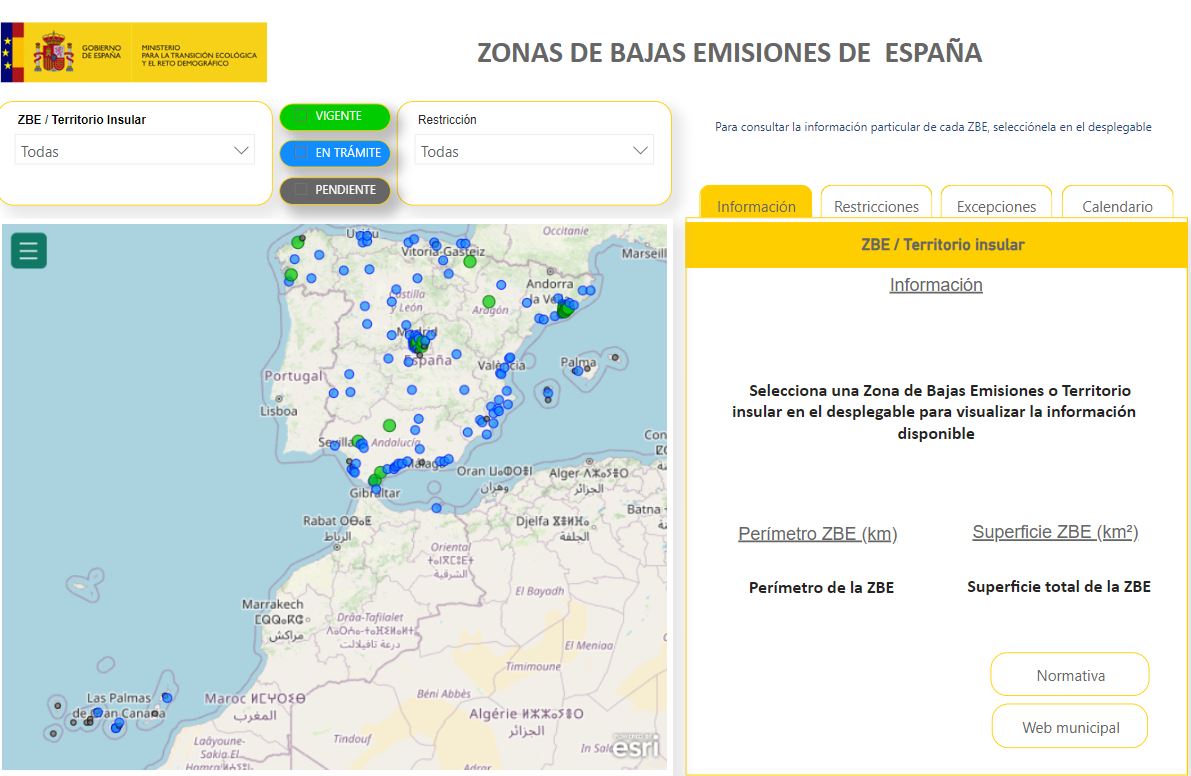Click the Normativa button
This screenshot has height=776, width=1191.
[1070, 675]
